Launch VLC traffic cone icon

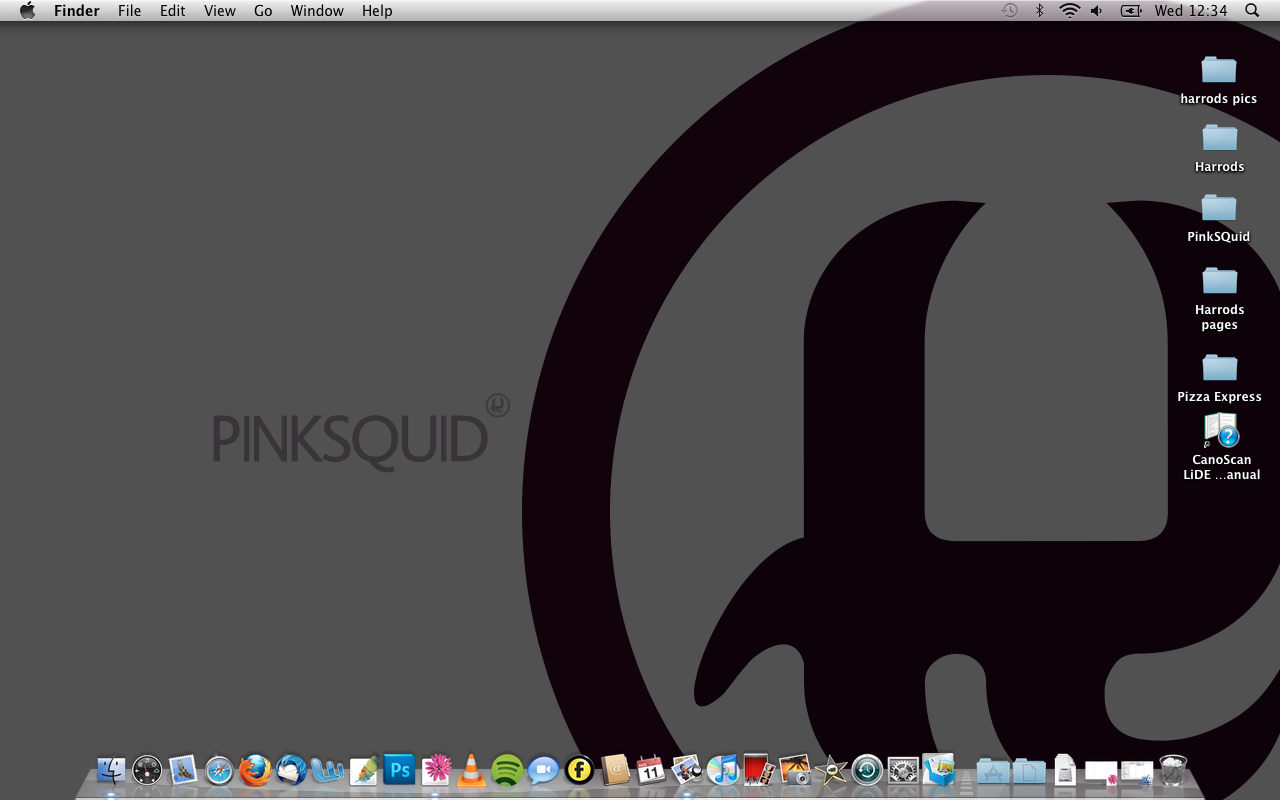471,770
